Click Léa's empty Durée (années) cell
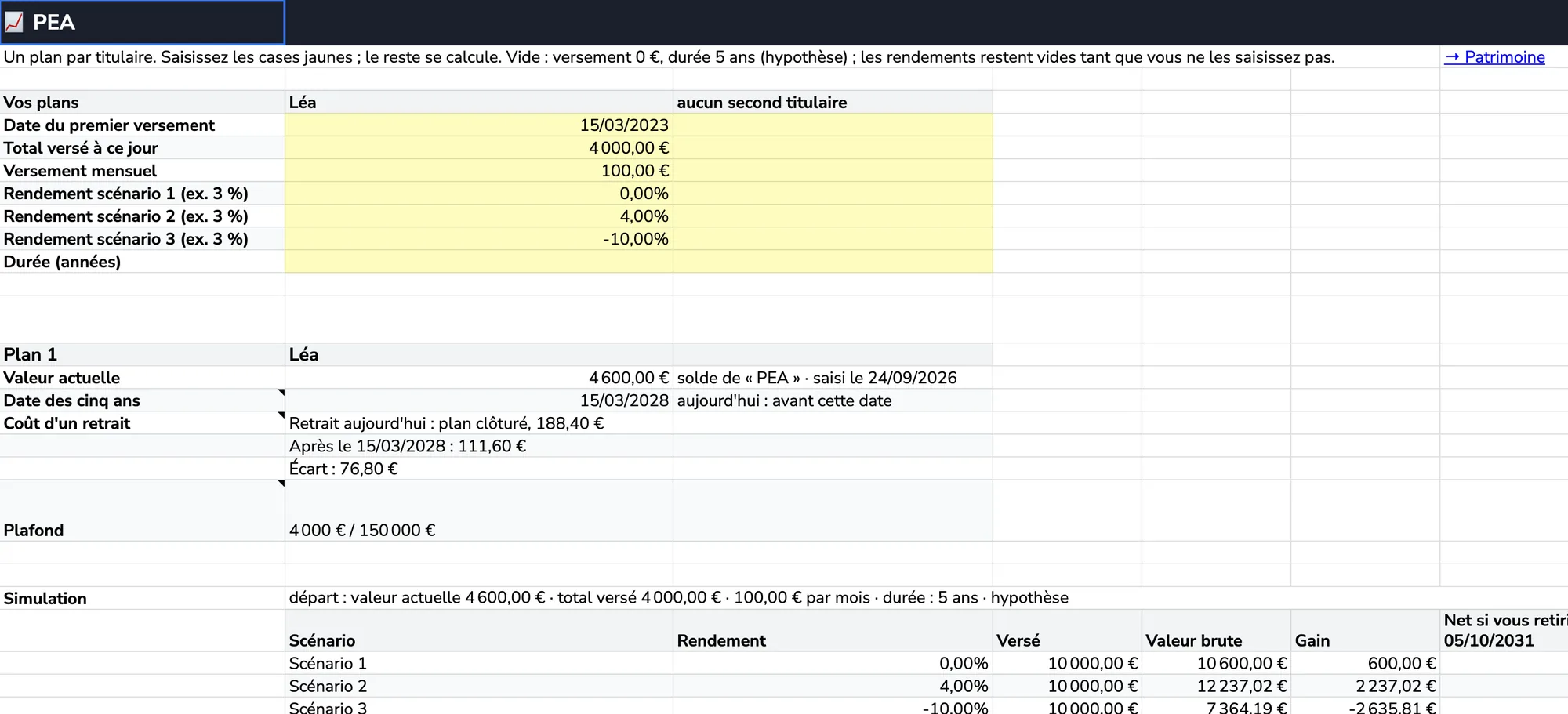This screenshot has width=1568, height=714. (x=479, y=262)
